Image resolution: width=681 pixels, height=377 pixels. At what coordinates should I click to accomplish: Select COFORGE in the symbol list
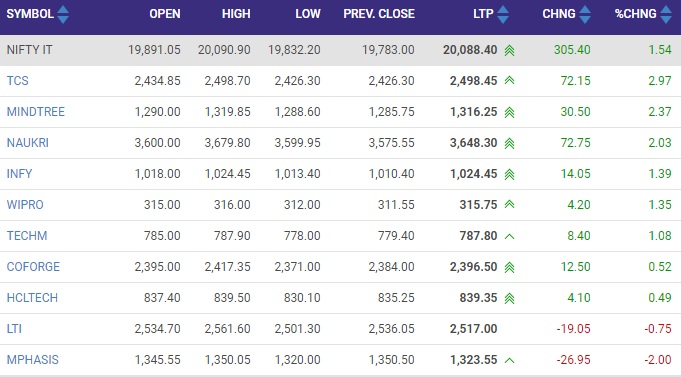tap(33, 267)
